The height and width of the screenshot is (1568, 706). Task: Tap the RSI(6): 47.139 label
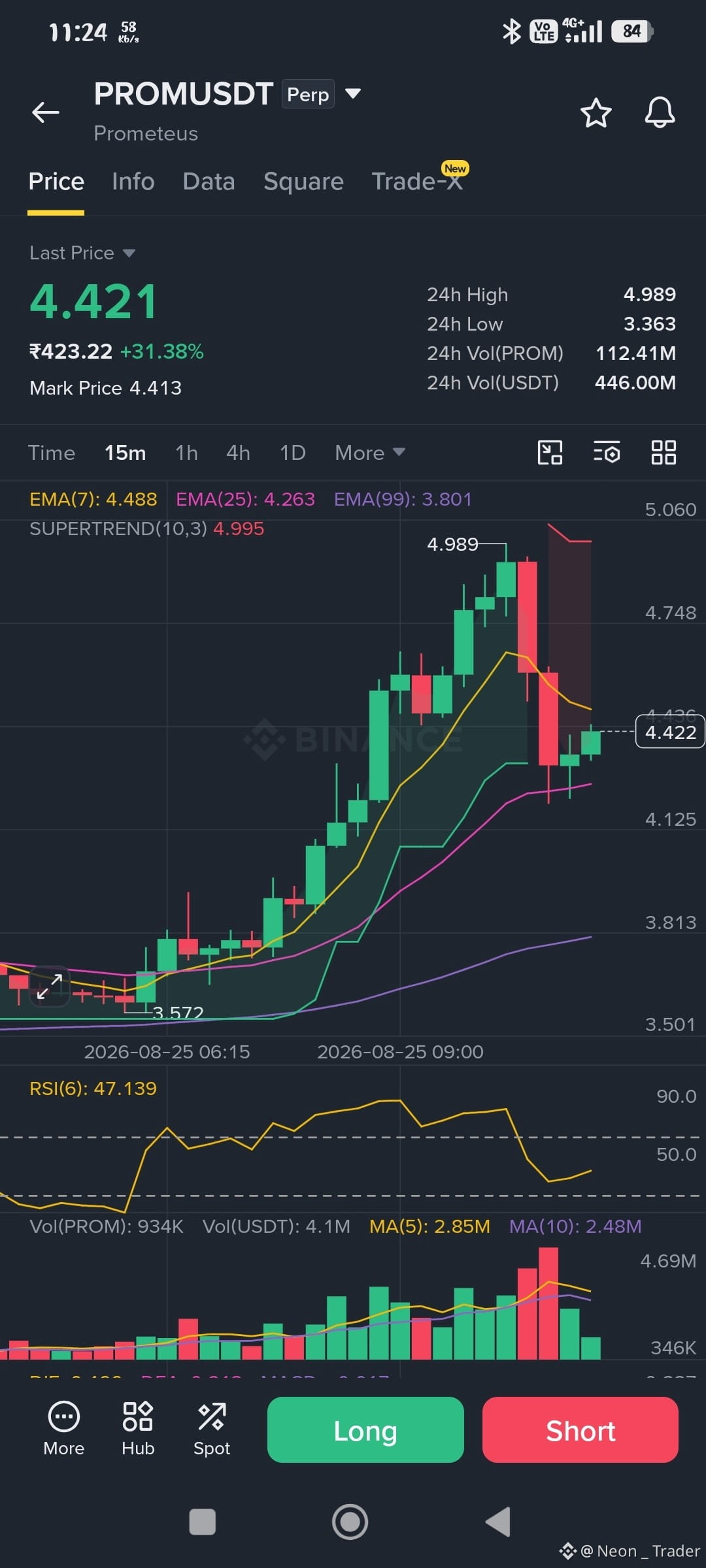(93, 1088)
